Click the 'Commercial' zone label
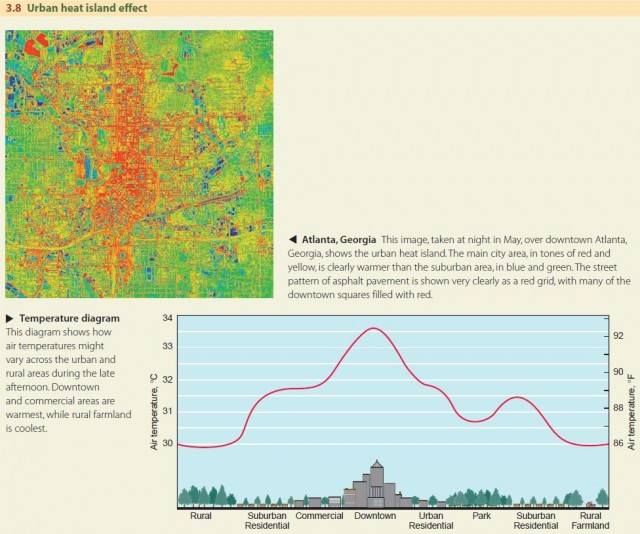The height and width of the screenshot is (534, 640). (x=319, y=516)
